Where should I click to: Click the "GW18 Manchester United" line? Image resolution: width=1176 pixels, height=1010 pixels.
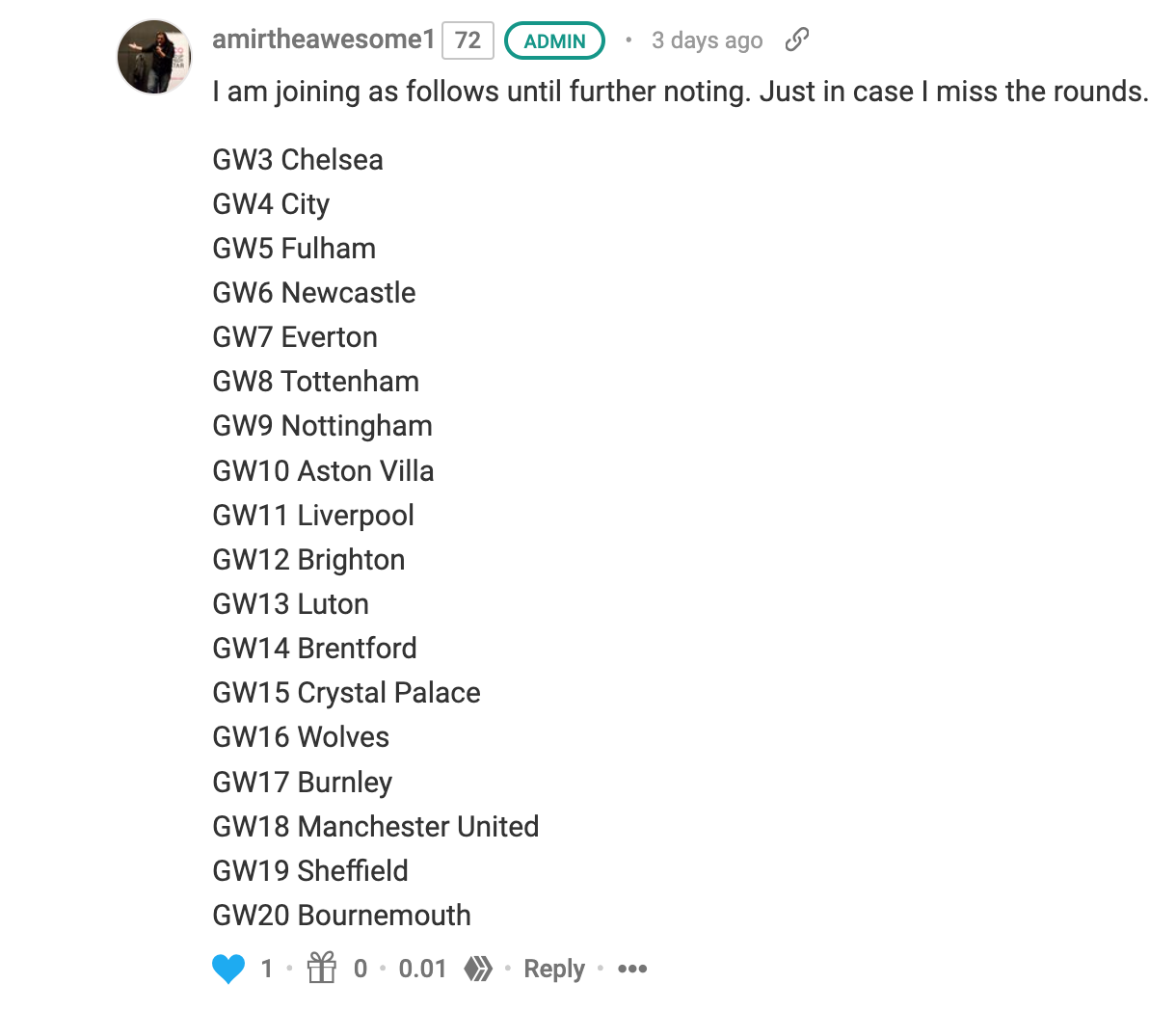pyautogui.click(x=376, y=827)
